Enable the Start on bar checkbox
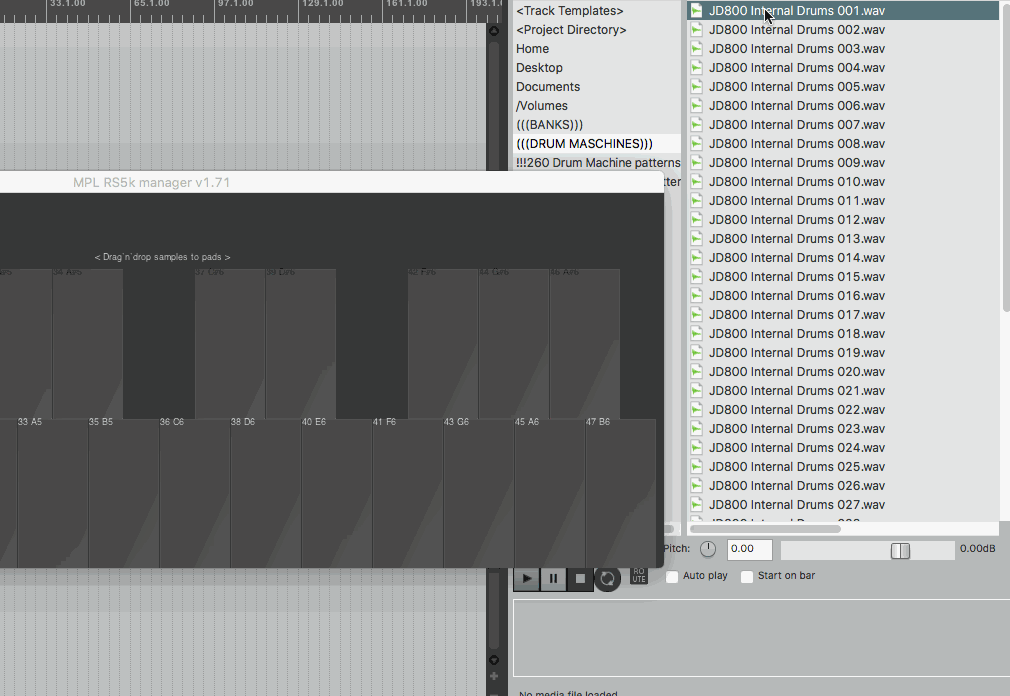 (x=747, y=576)
